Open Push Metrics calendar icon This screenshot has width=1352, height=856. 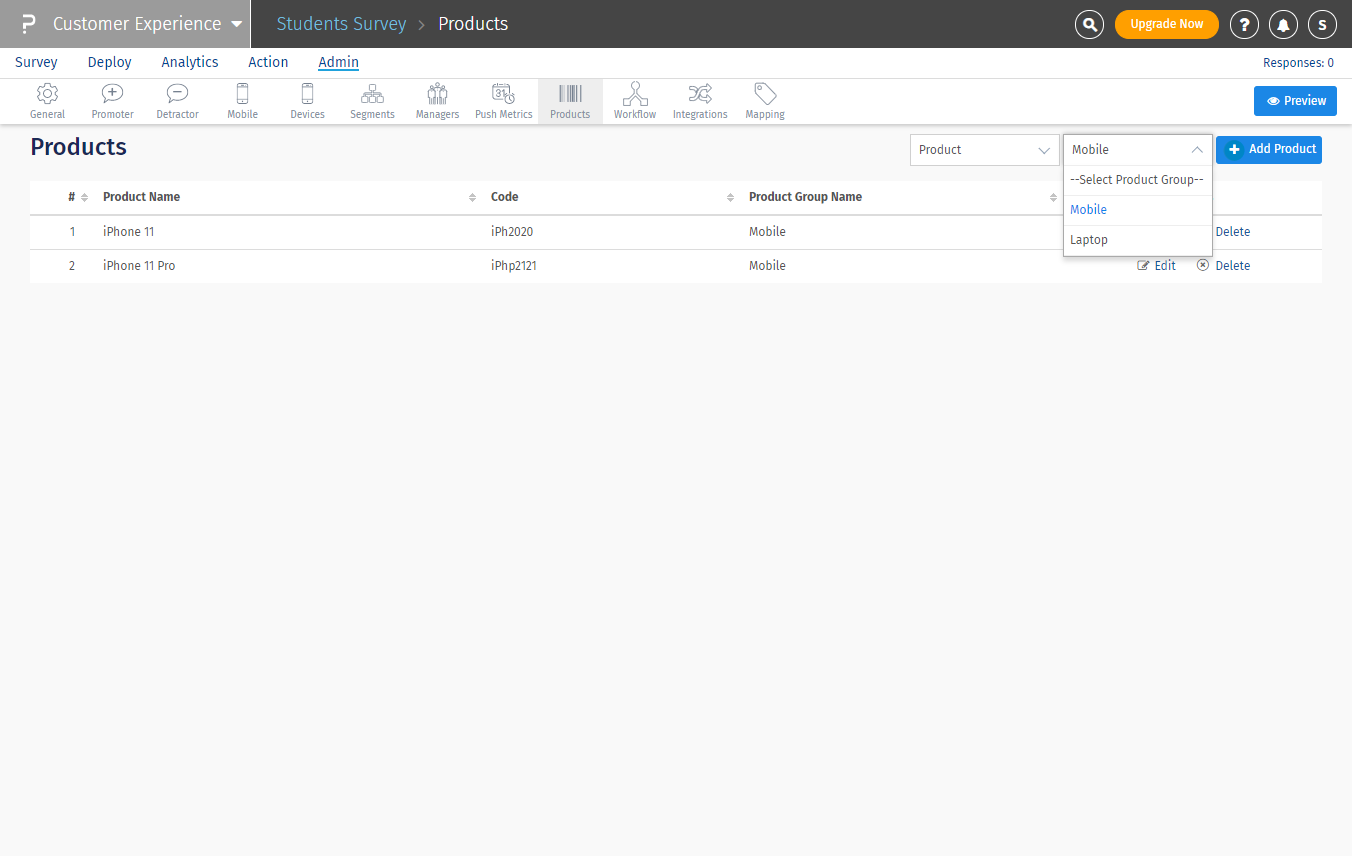[x=503, y=95]
